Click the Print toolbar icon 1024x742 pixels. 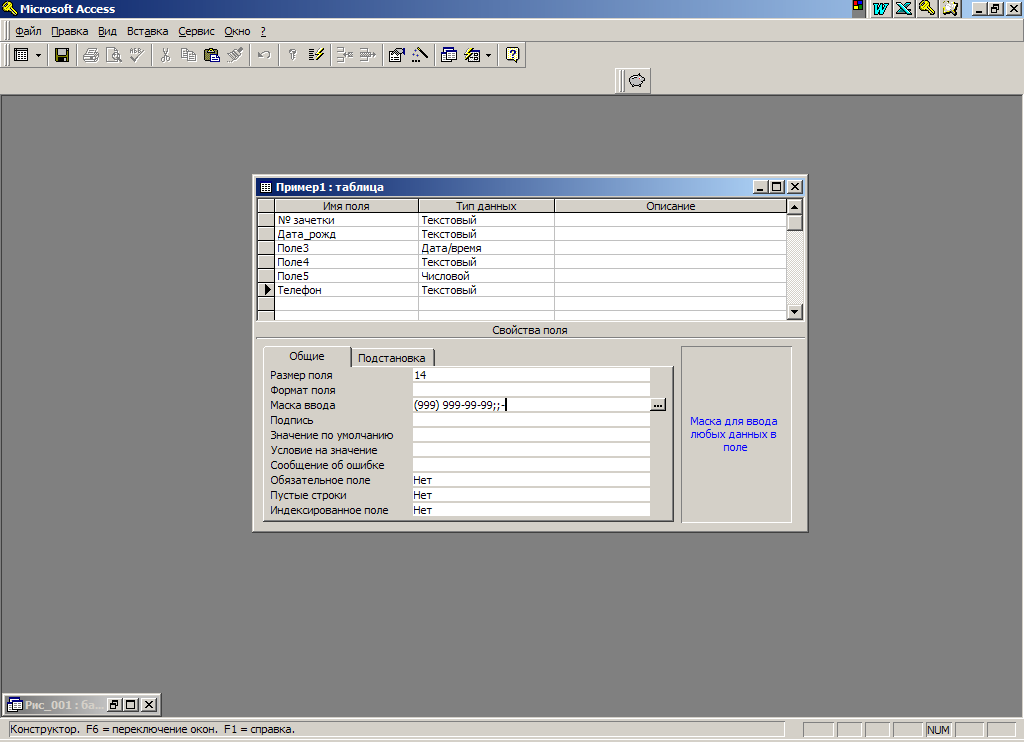(x=91, y=56)
